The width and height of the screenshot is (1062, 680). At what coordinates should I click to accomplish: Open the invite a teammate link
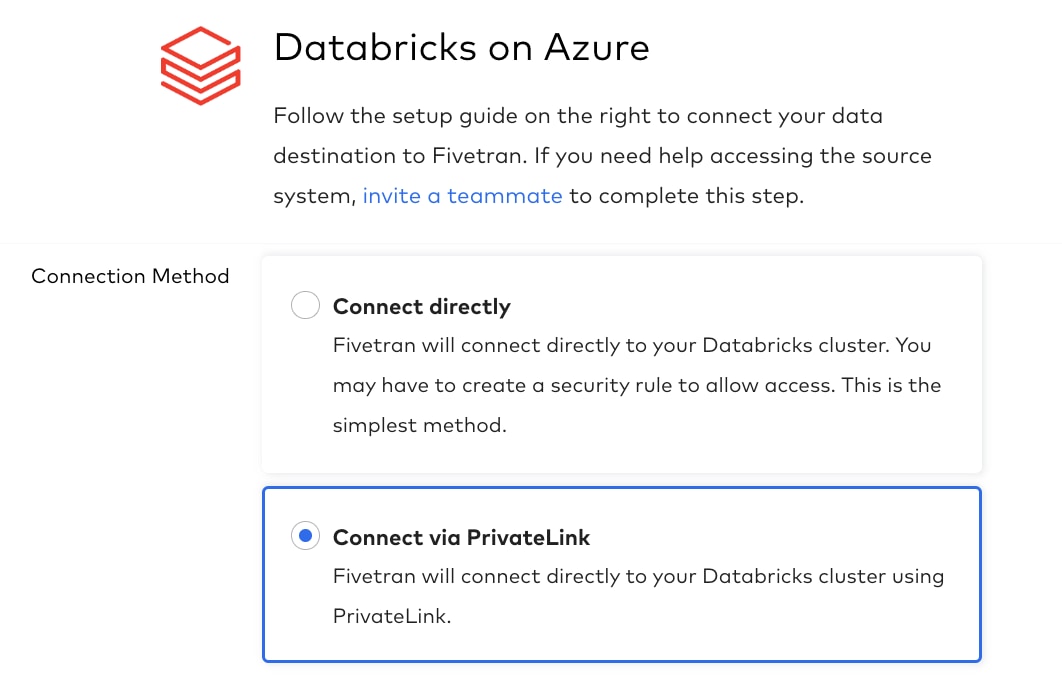tap(463, 196)
